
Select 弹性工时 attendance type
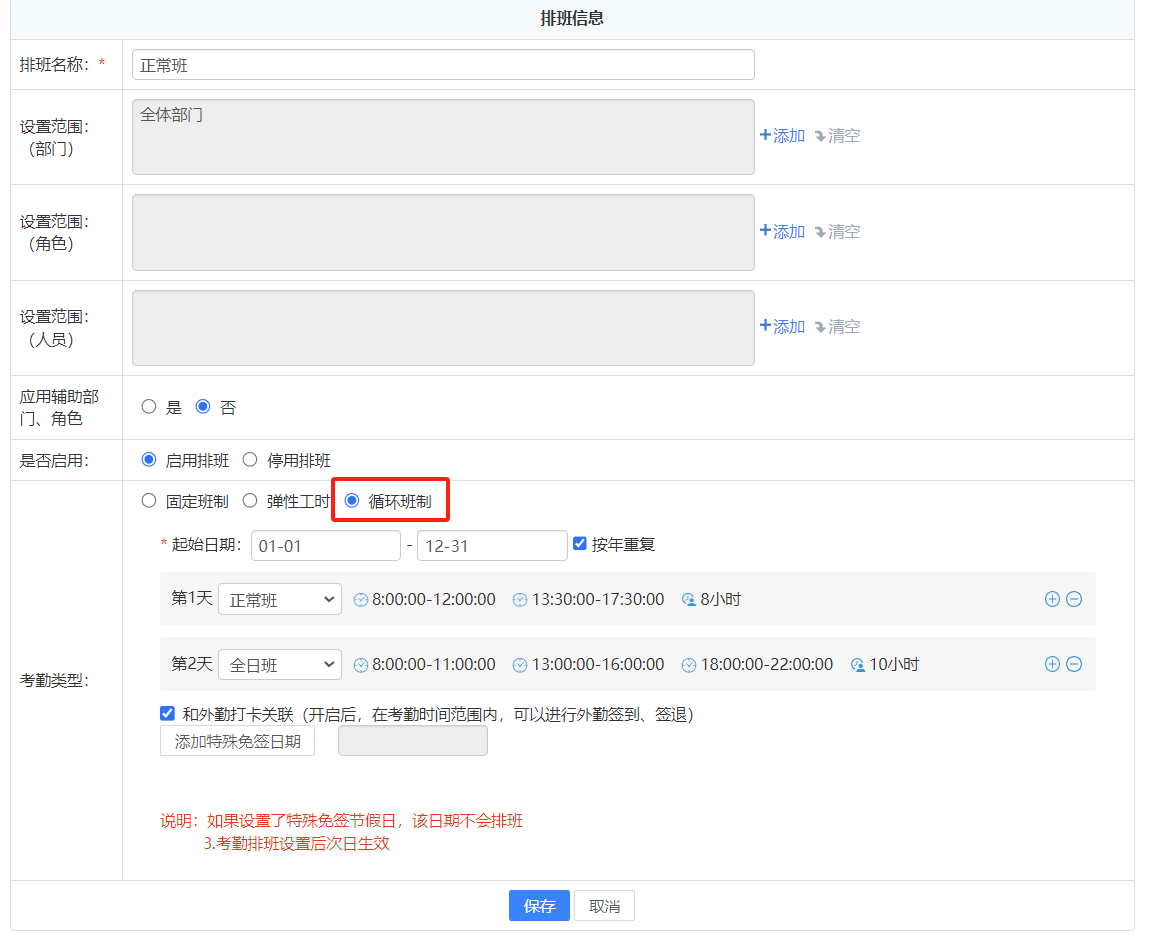(x=250, y=501)
